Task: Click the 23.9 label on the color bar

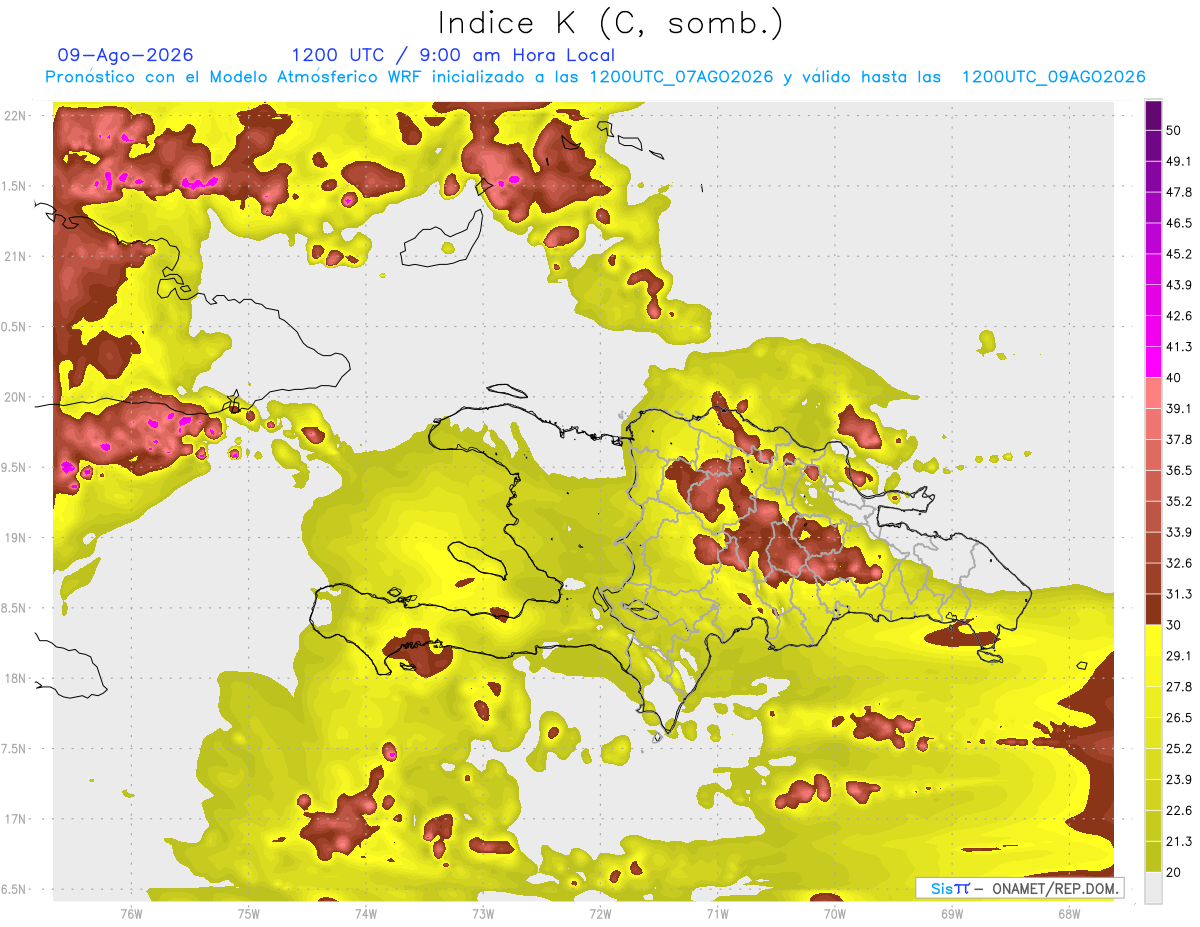Action: (1180, 779)
